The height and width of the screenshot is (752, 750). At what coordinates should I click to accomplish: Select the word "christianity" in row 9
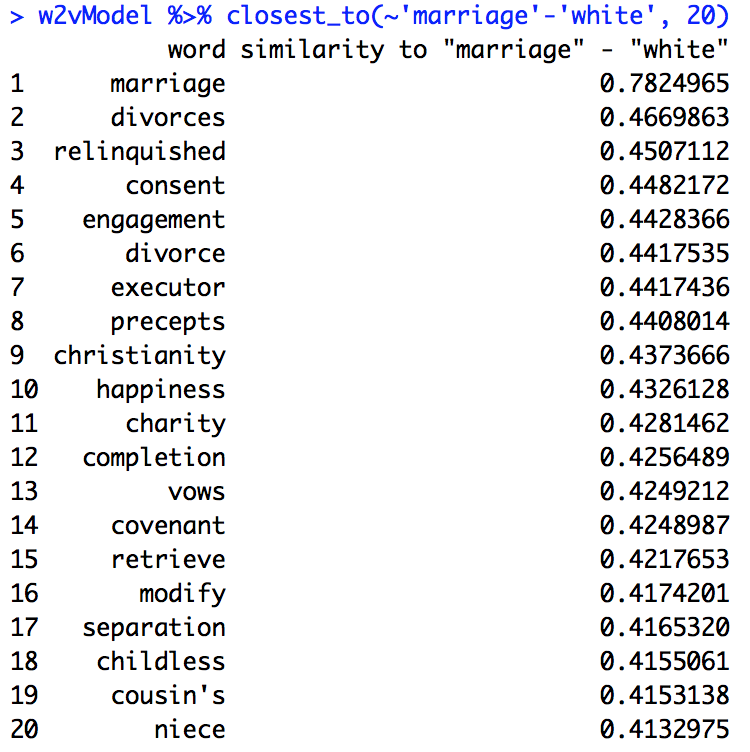pyautogui.click(x=139, y=356)
